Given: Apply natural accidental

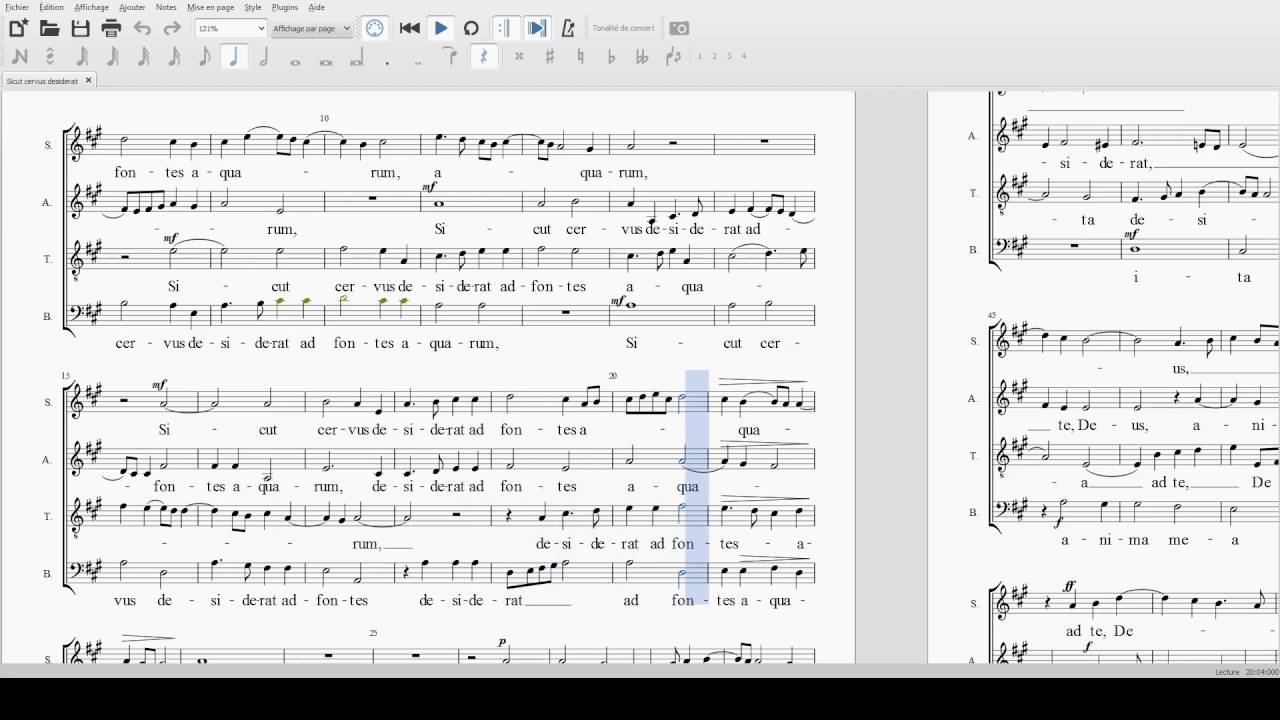Looking at the screenshot, I should pyautogui.click(x=580, y=57).
